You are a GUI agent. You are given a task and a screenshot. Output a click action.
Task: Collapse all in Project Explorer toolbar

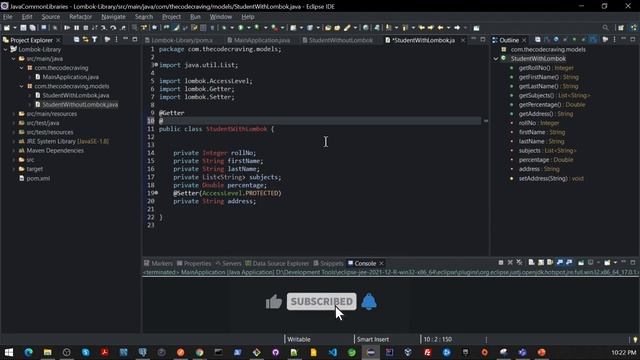point(76,40)
